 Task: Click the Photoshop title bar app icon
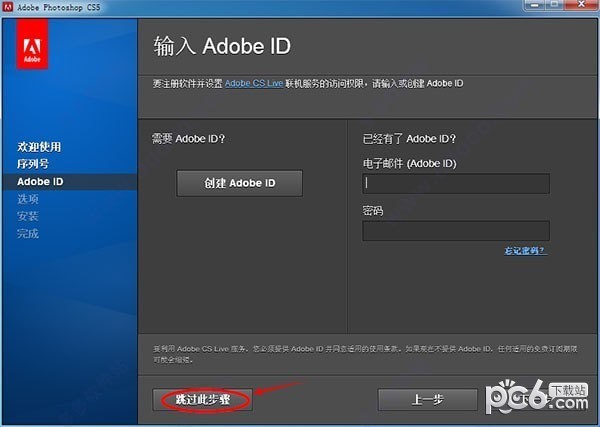[x=7, y=7]
